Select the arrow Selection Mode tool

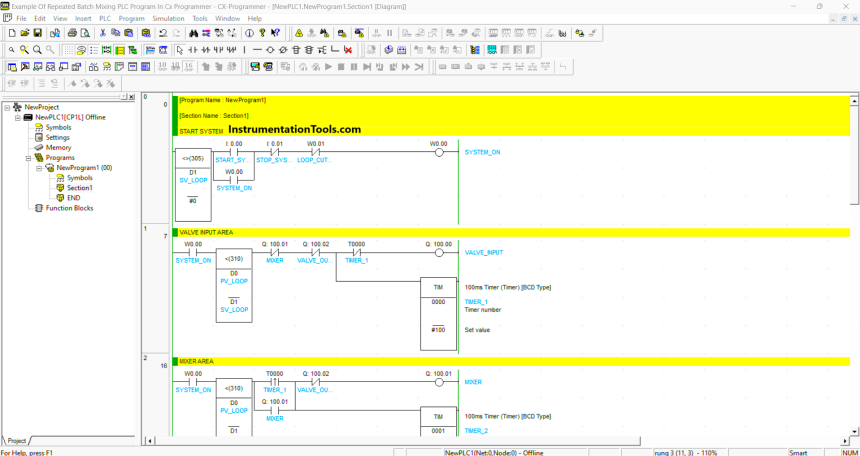click(179, 50)
